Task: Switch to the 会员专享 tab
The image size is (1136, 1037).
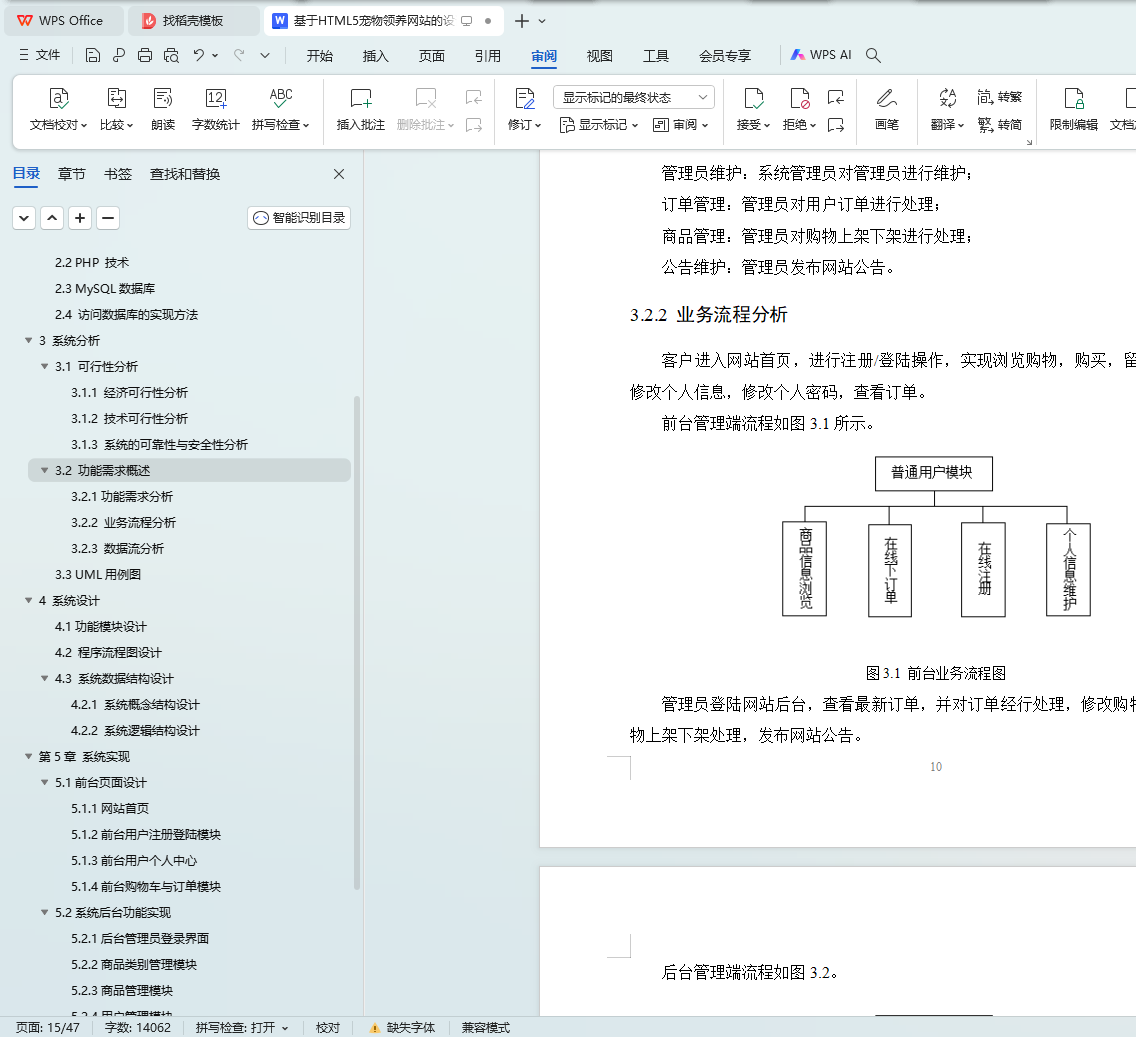Action: (724, 56)
